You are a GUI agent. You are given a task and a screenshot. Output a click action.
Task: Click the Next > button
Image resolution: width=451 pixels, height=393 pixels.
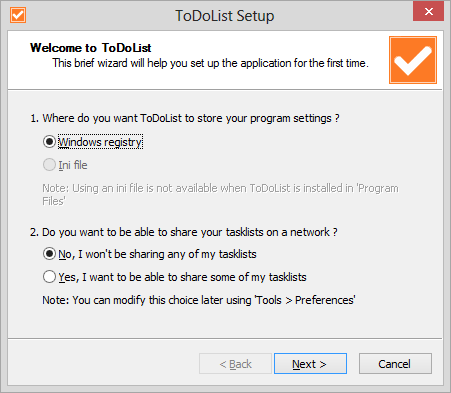310,364
